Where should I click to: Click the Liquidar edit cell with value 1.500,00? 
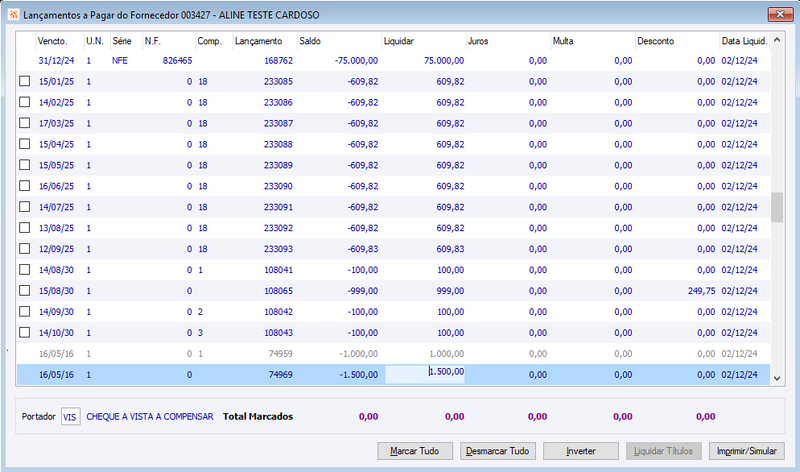[x=424, y=374]
